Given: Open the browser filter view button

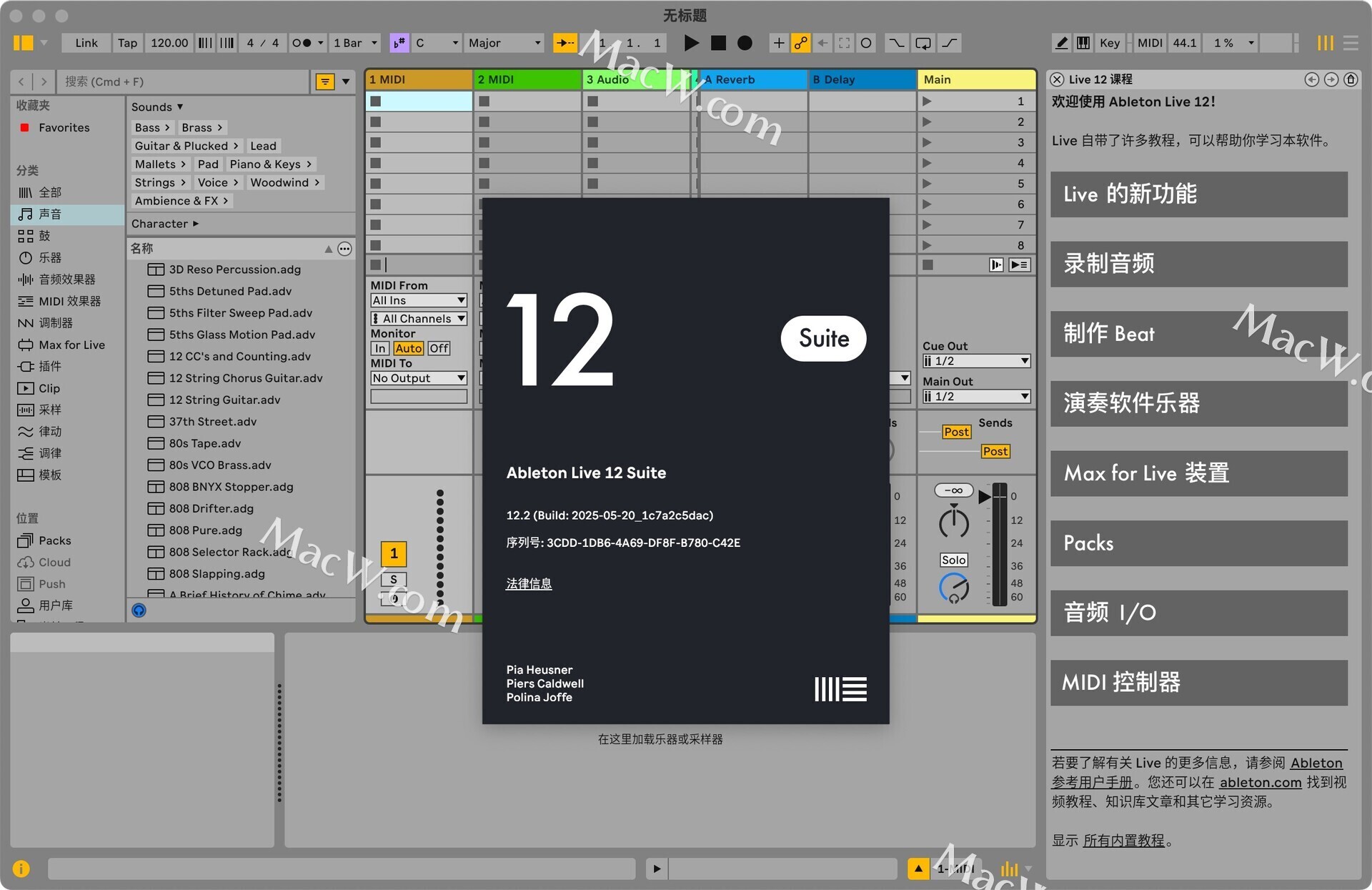Looking at the screenshot, I should point(325,81).
